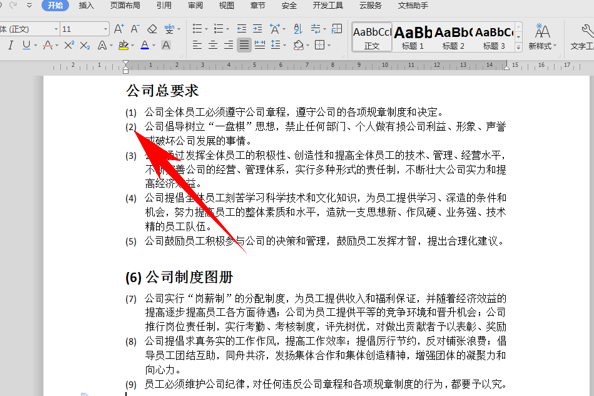
Task: Increase font size with the A+ icon
Action: pos(119,29)
